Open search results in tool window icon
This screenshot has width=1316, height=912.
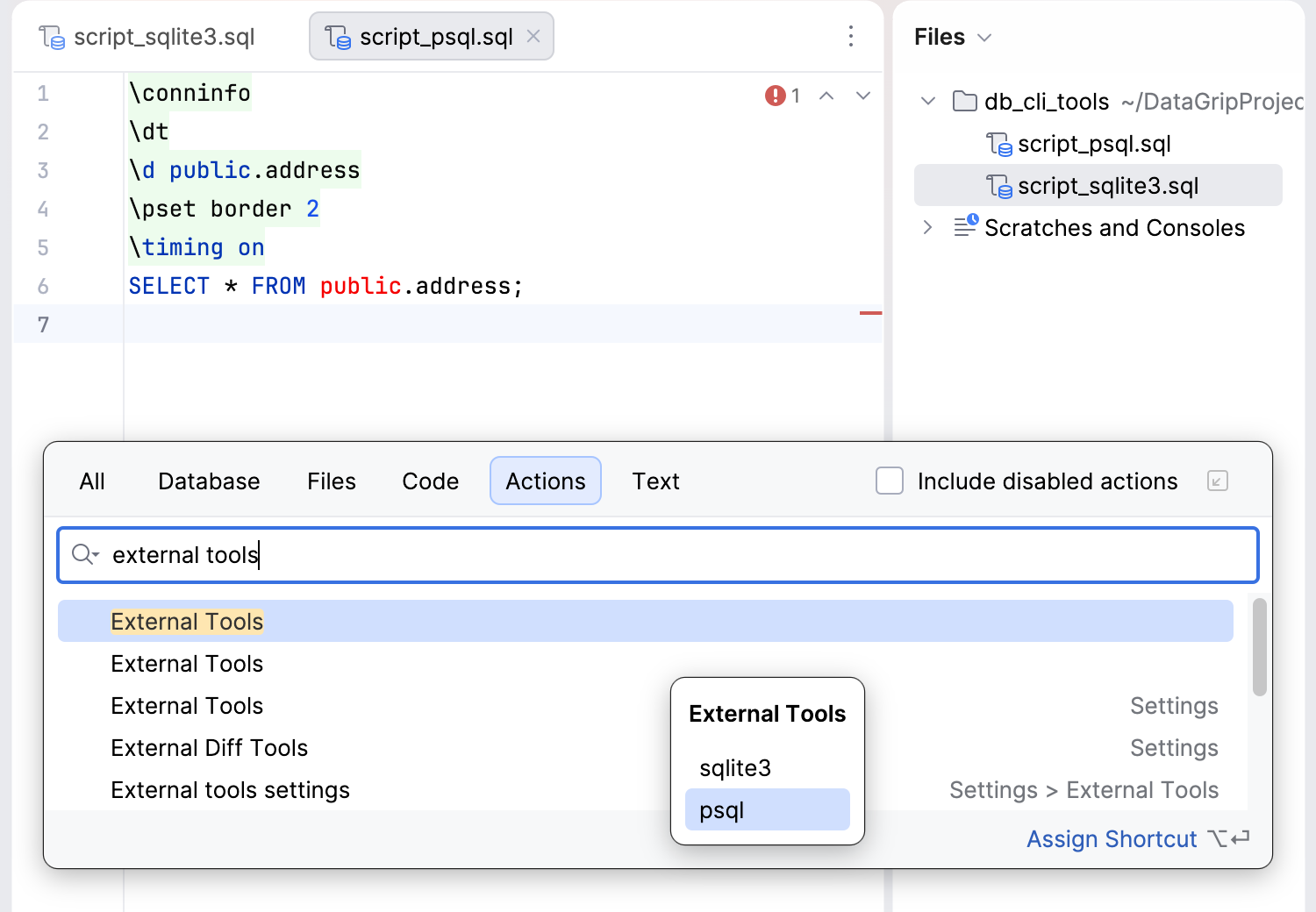click(x=1218, y=481)
